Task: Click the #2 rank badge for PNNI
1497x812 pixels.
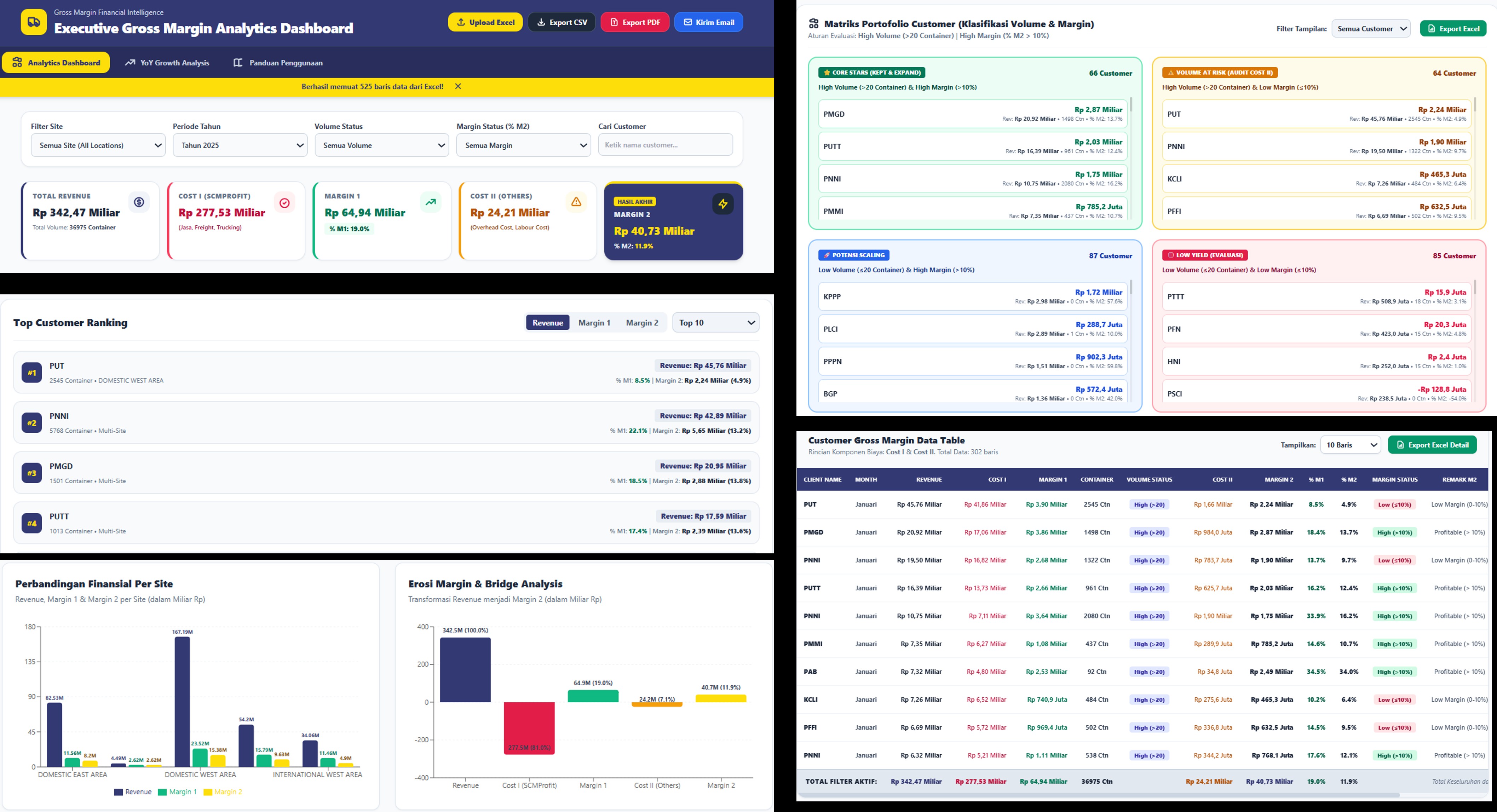Action: (32, 422)
